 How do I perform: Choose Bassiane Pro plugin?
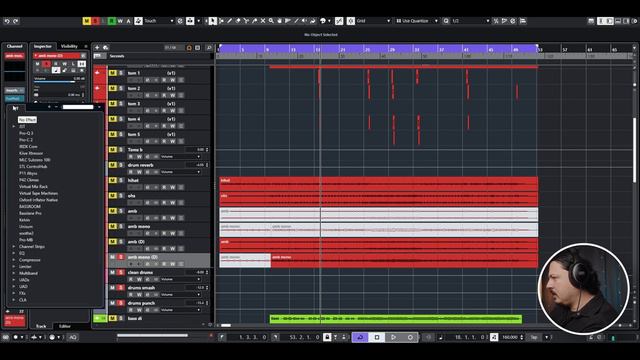pyautogui.click(x=30, y=213)
